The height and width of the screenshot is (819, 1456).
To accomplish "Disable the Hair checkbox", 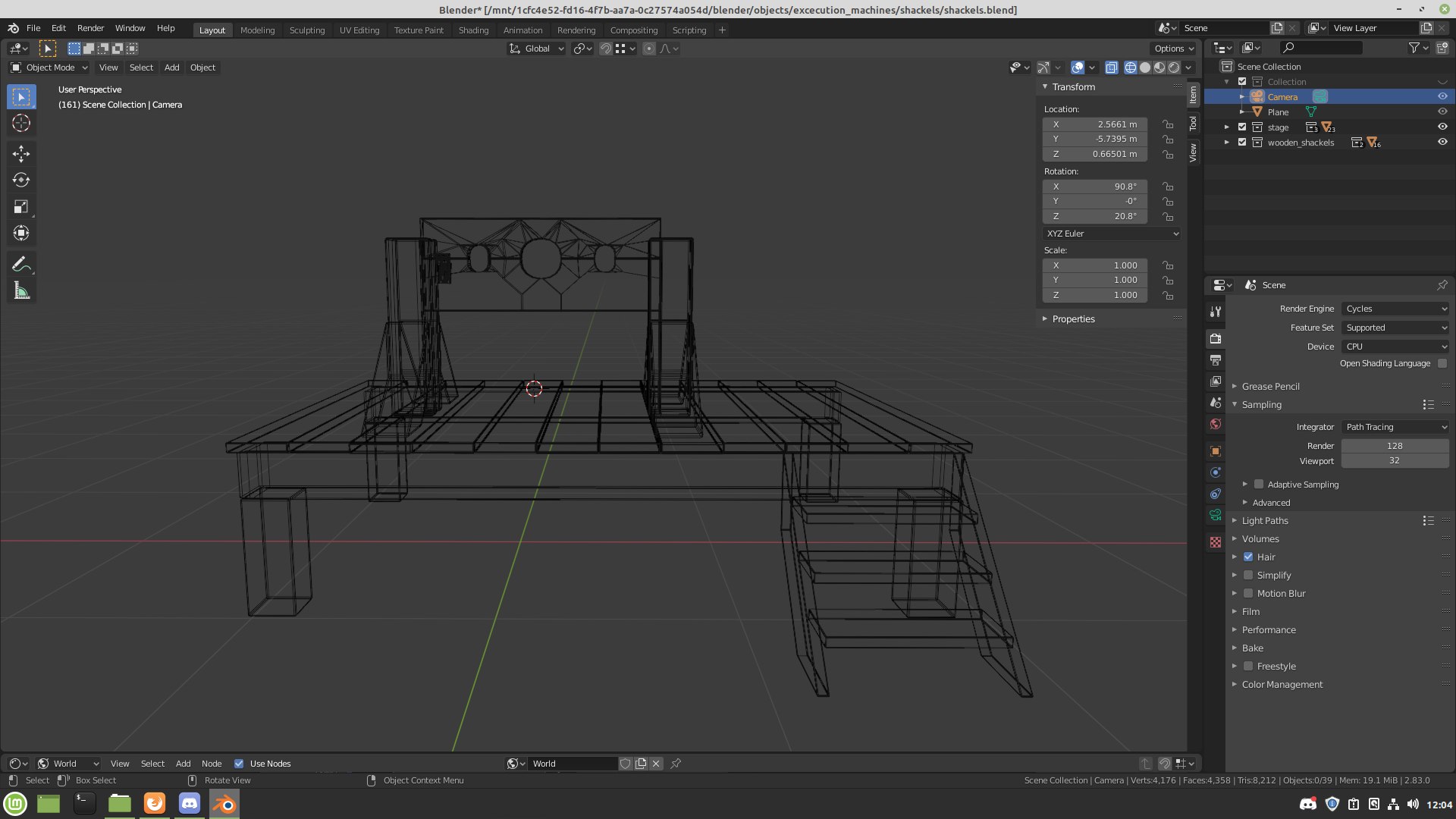I will point(1248,557).
